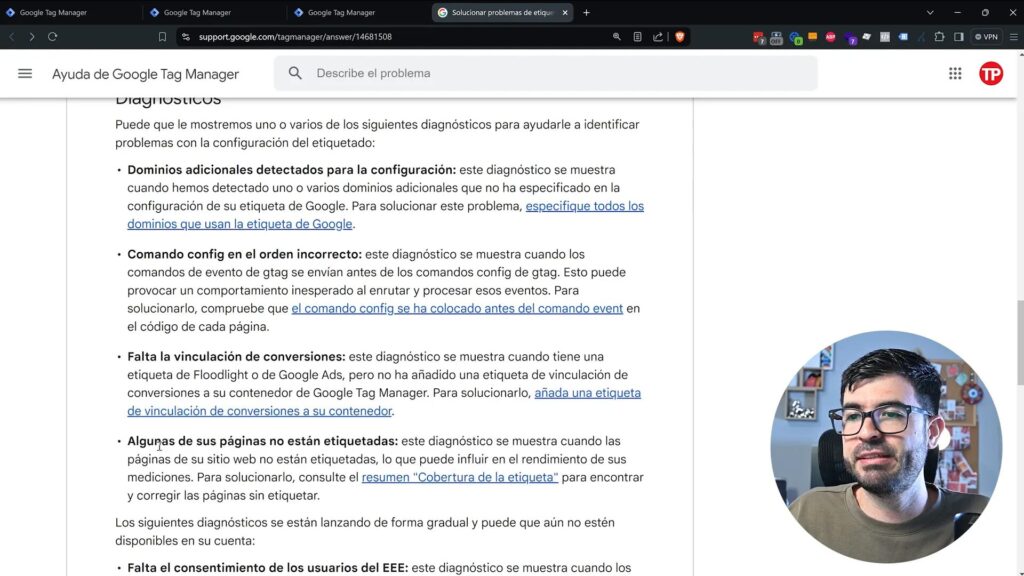
Task: Click the gray square extension icon
Action: click(x=885, y=37)
